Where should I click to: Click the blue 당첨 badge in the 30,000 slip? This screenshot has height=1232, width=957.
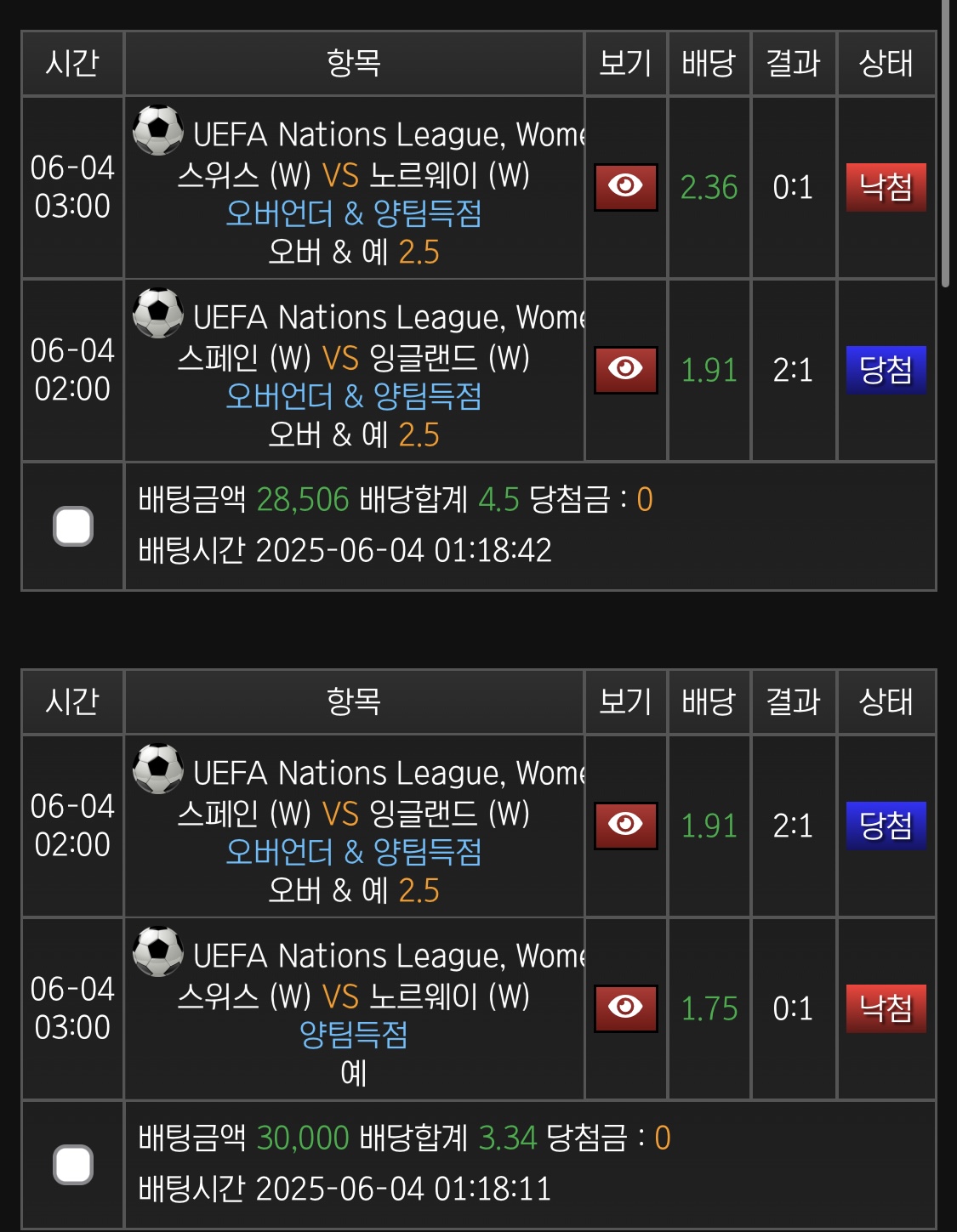(886, 826)
